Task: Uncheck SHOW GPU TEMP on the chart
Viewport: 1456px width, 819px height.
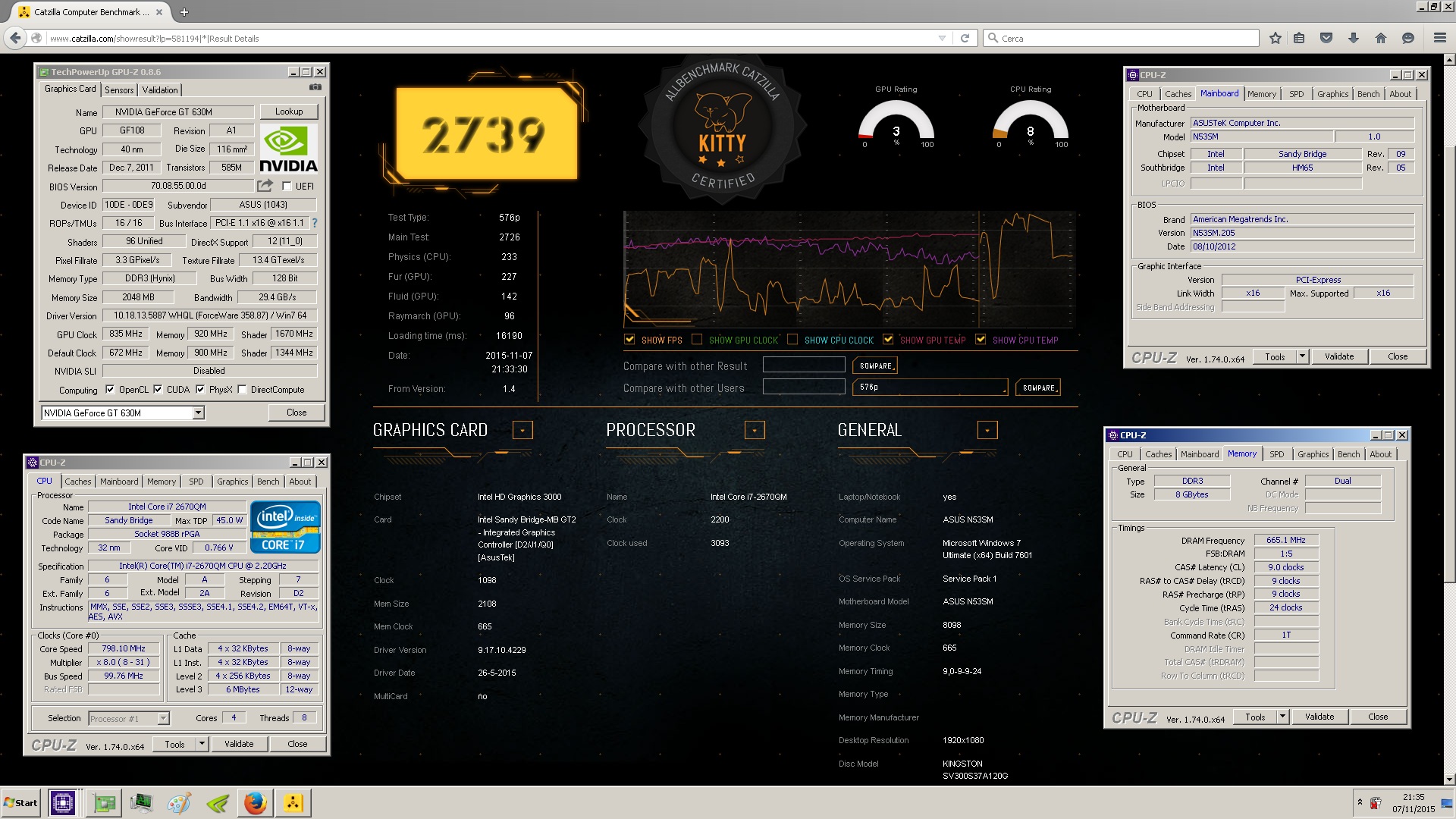Action: coord(888,340)
